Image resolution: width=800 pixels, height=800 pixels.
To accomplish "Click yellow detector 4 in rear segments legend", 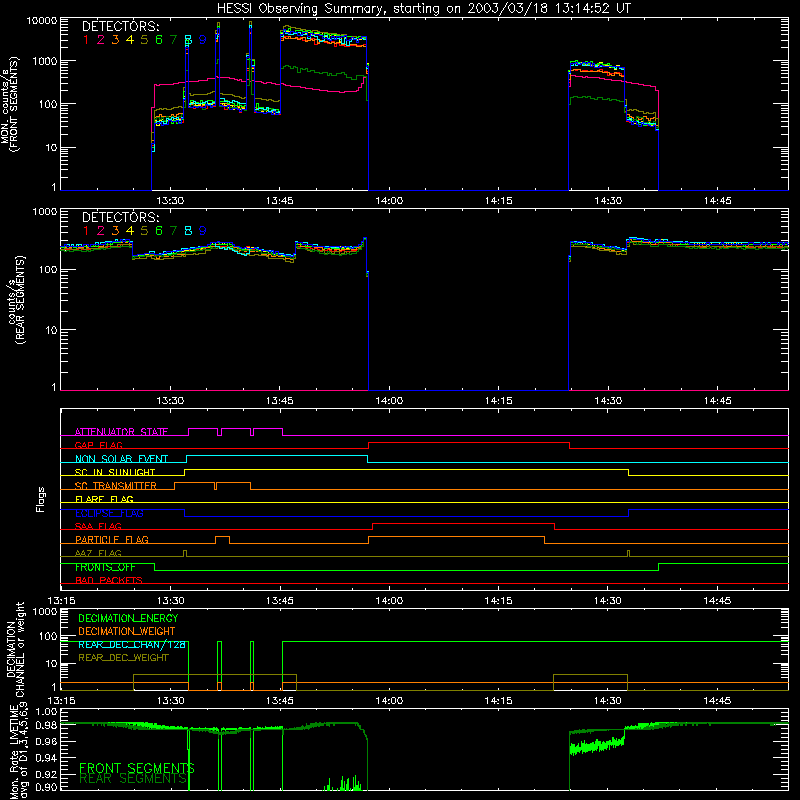I will coord(130,231).
